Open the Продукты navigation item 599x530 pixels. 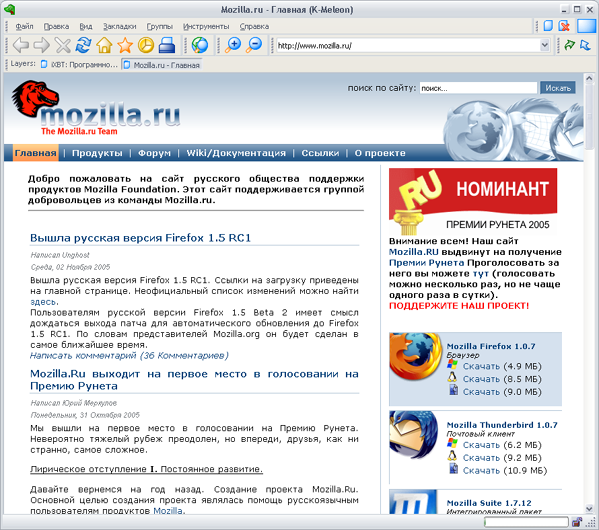(x=97, y=153)
